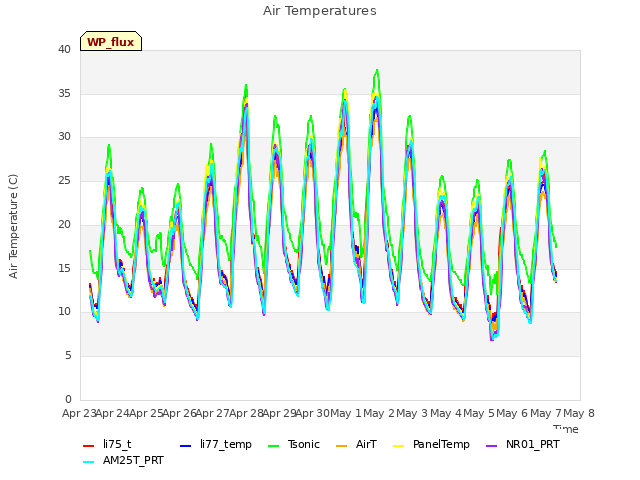
Task: Click the 40 y-axis tick label
Action: [64, 49]
